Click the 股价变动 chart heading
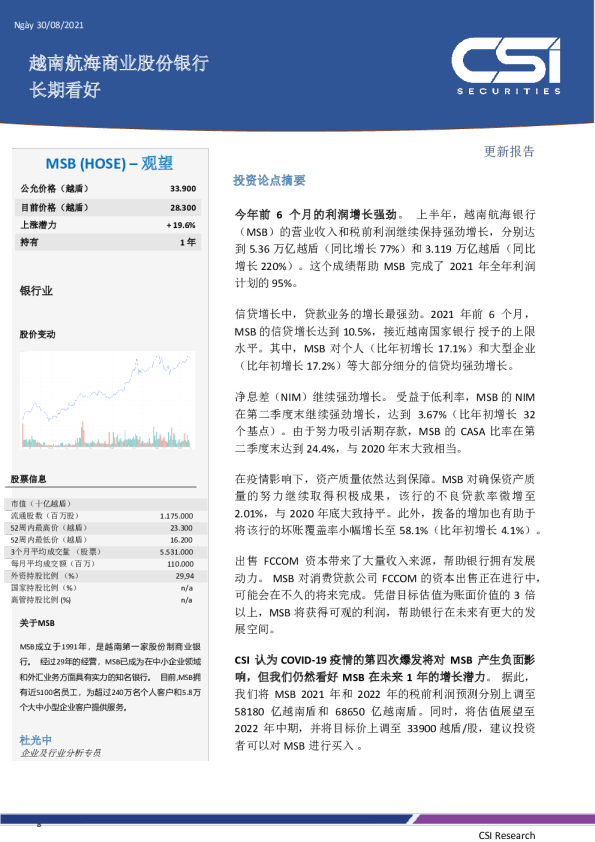Image resolution: width=595 pixels, height=842 pixels. pyautogui.click(x=38, y=334)
